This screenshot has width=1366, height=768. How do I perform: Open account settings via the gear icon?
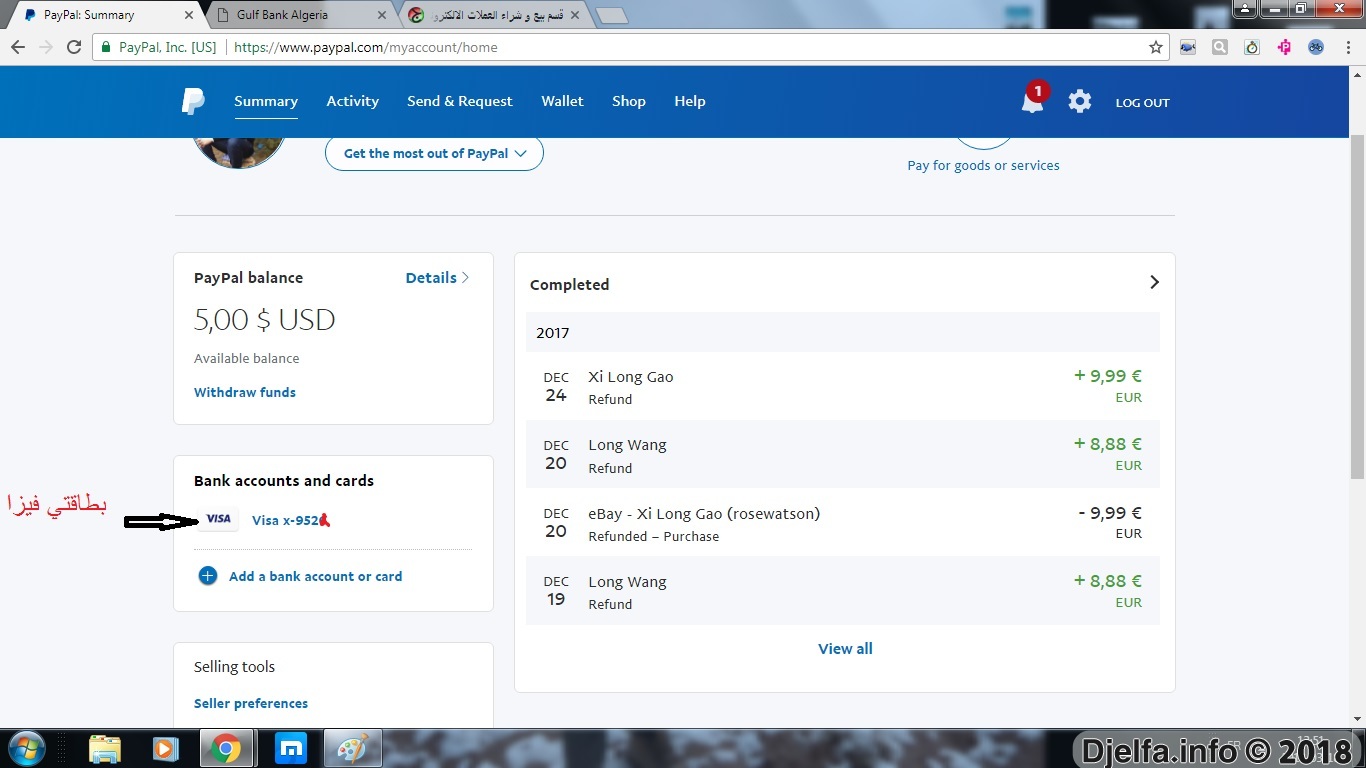click(x=1080, y=101)
